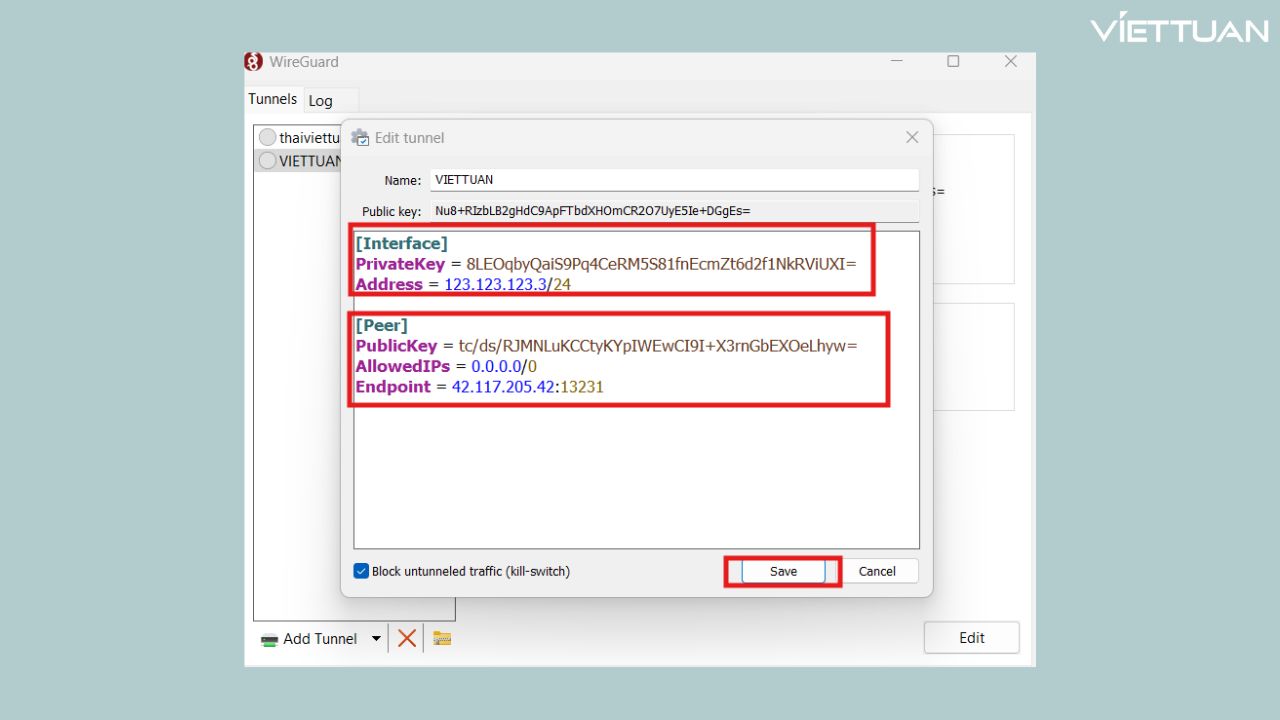Export tunnels to zip folder icon

click(442, 638)
